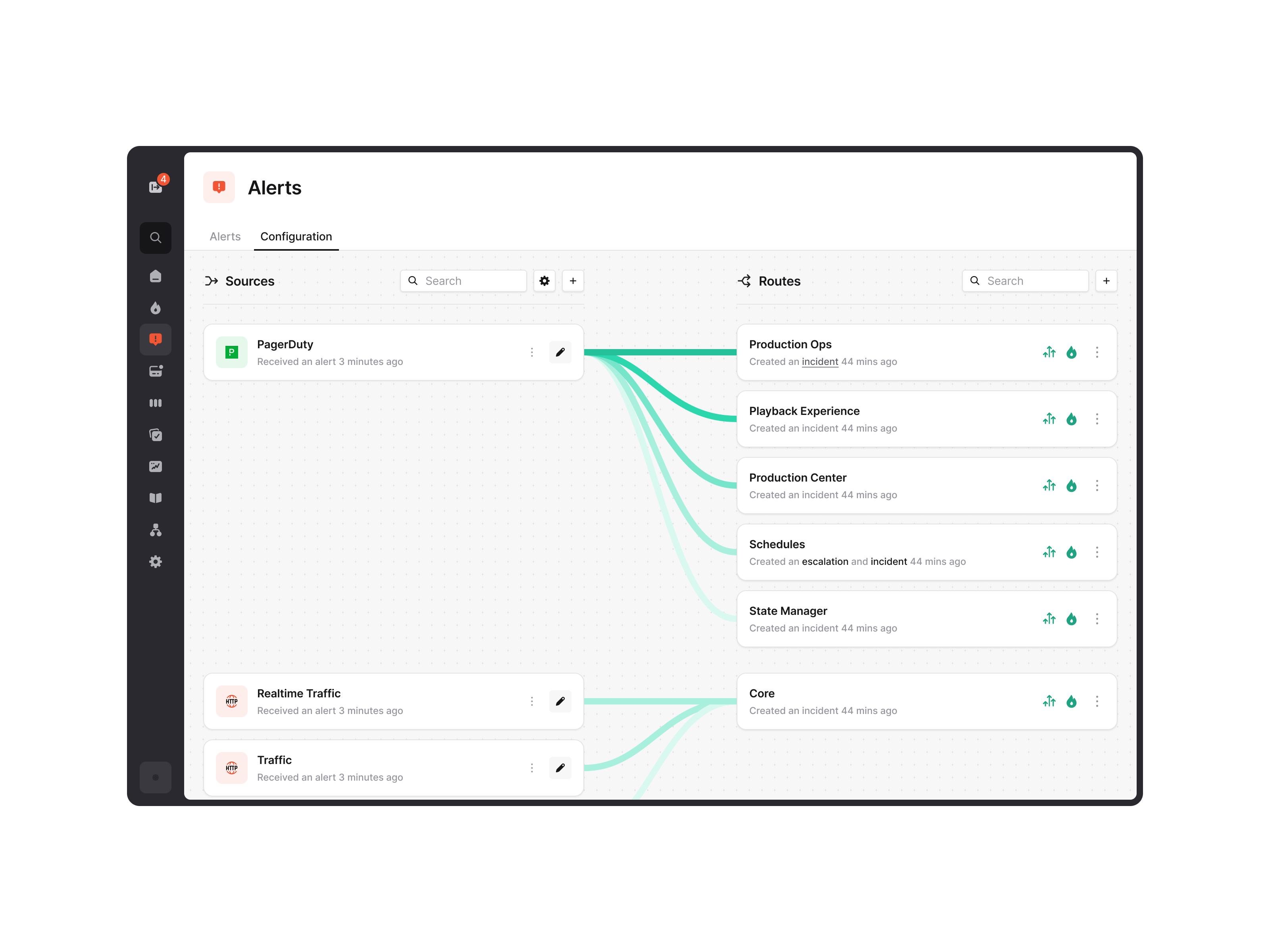Select the Configuration tab
This screenshot has width=1270, height=952.
pyautogui.click(x=296, y=236)
